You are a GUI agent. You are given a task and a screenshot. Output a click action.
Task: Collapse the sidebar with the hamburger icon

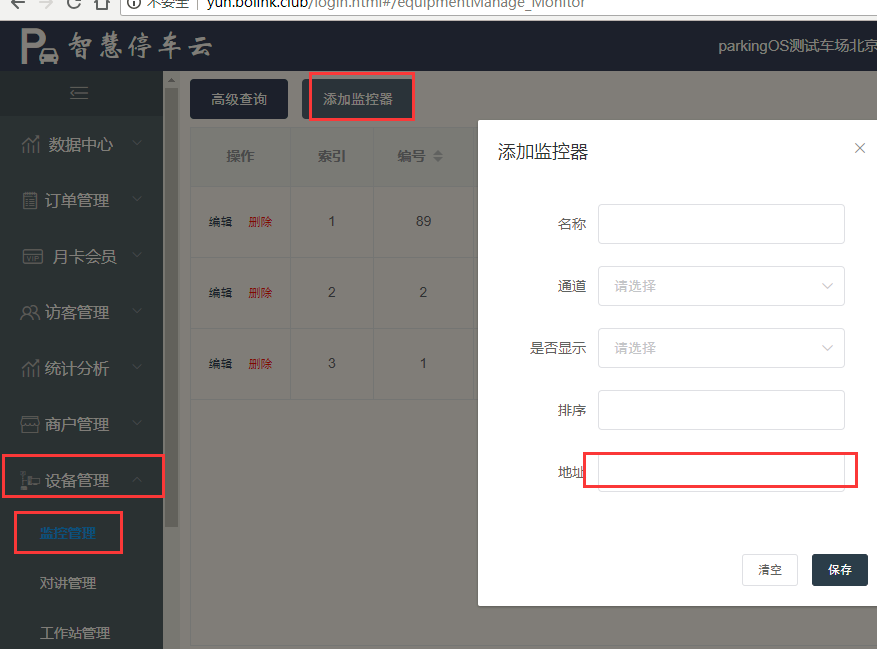coord(79,93)
